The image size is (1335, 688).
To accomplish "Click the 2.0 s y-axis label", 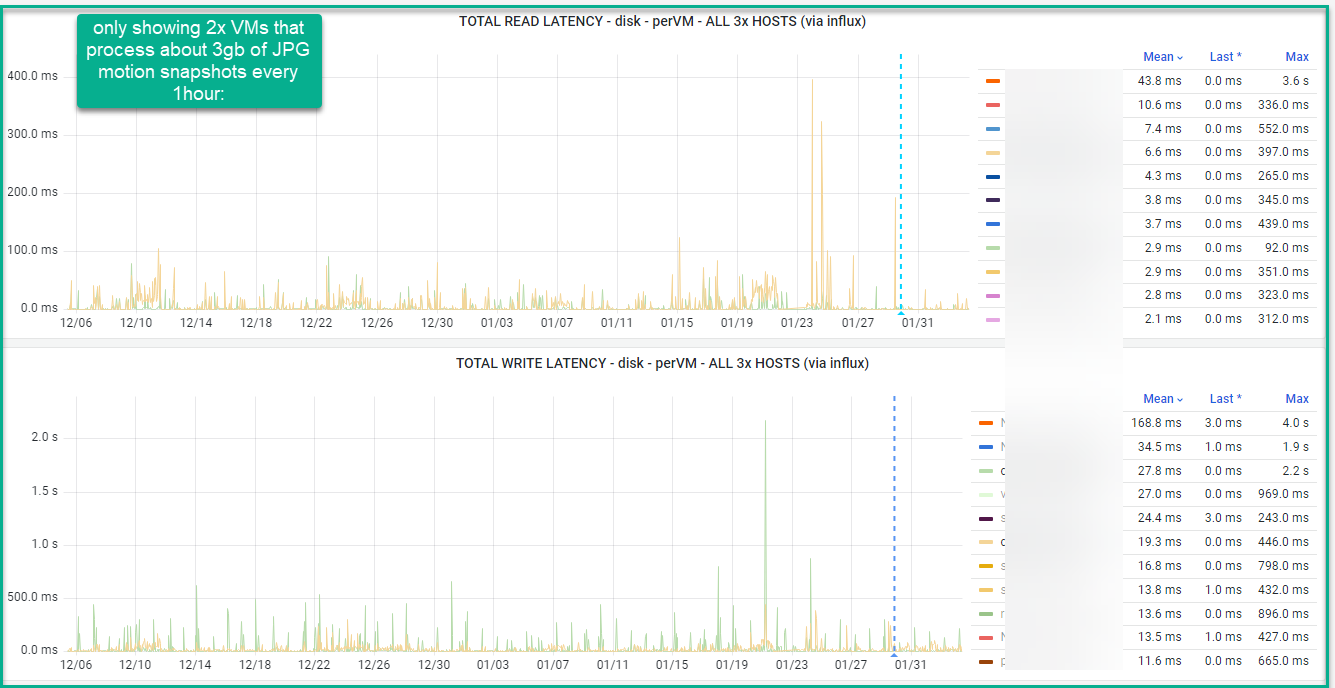I will click(43, 438).
